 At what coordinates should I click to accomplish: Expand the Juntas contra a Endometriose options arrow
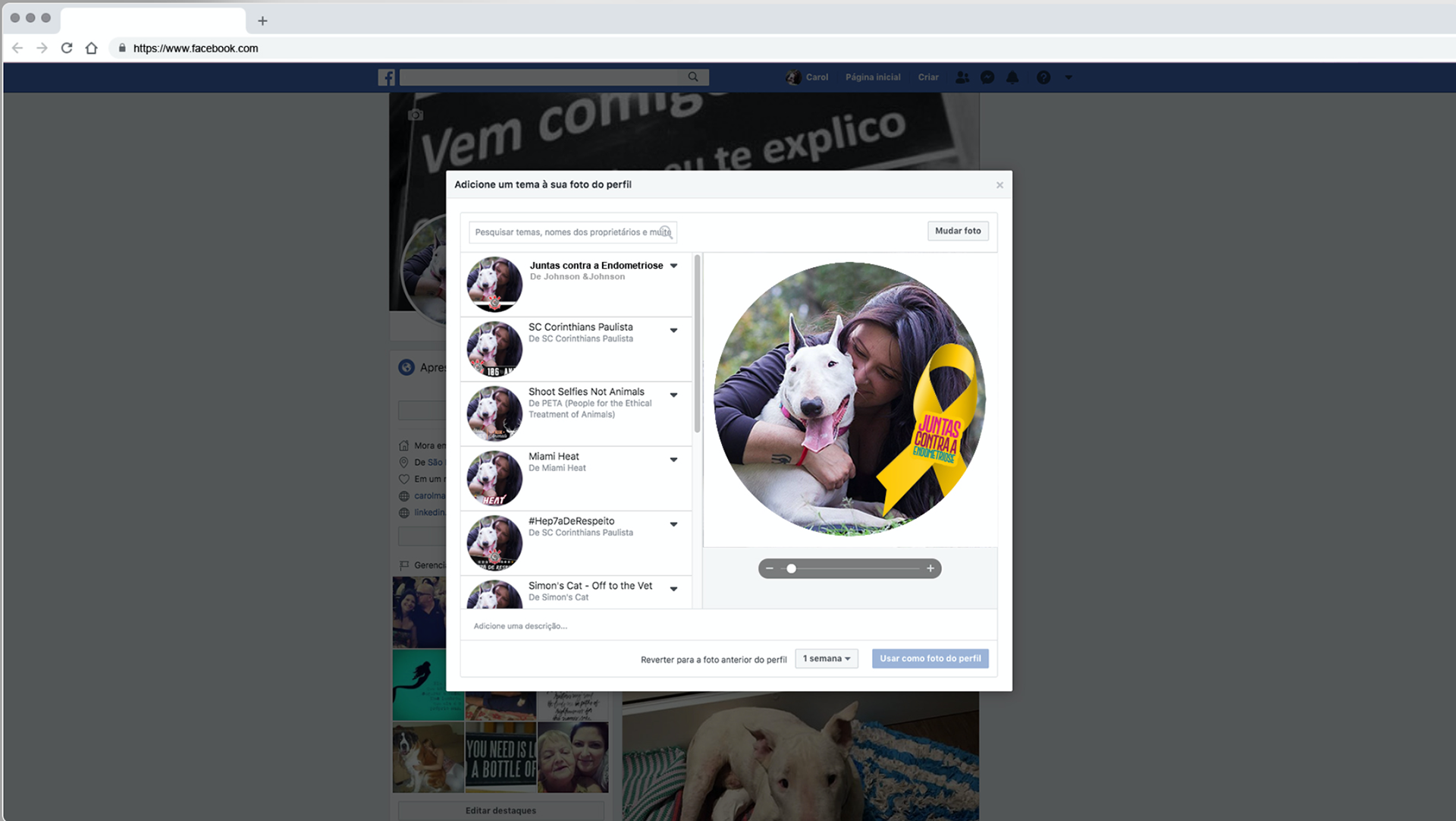(673, 266)
